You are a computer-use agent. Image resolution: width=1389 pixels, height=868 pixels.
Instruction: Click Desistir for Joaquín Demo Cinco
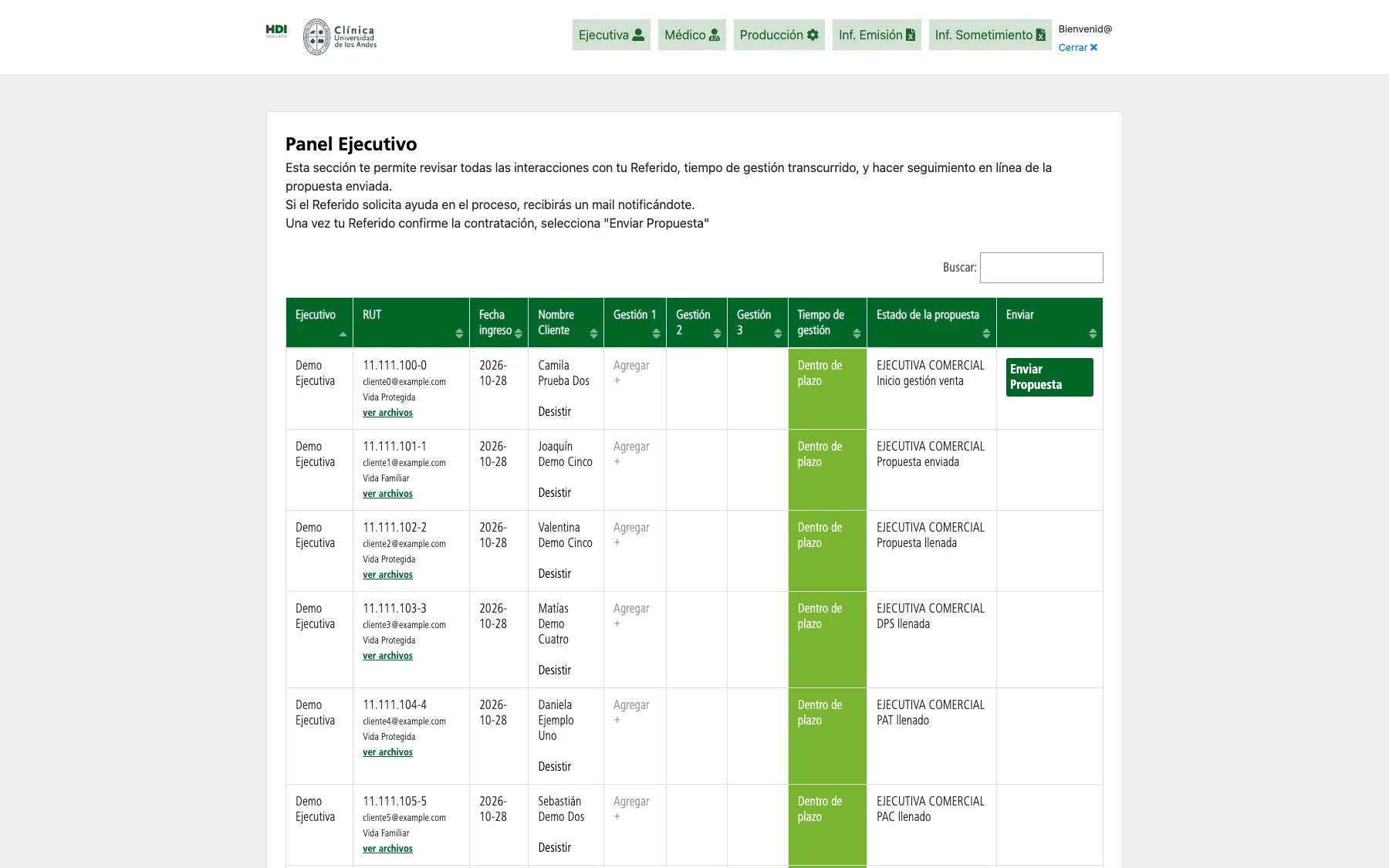555,493
